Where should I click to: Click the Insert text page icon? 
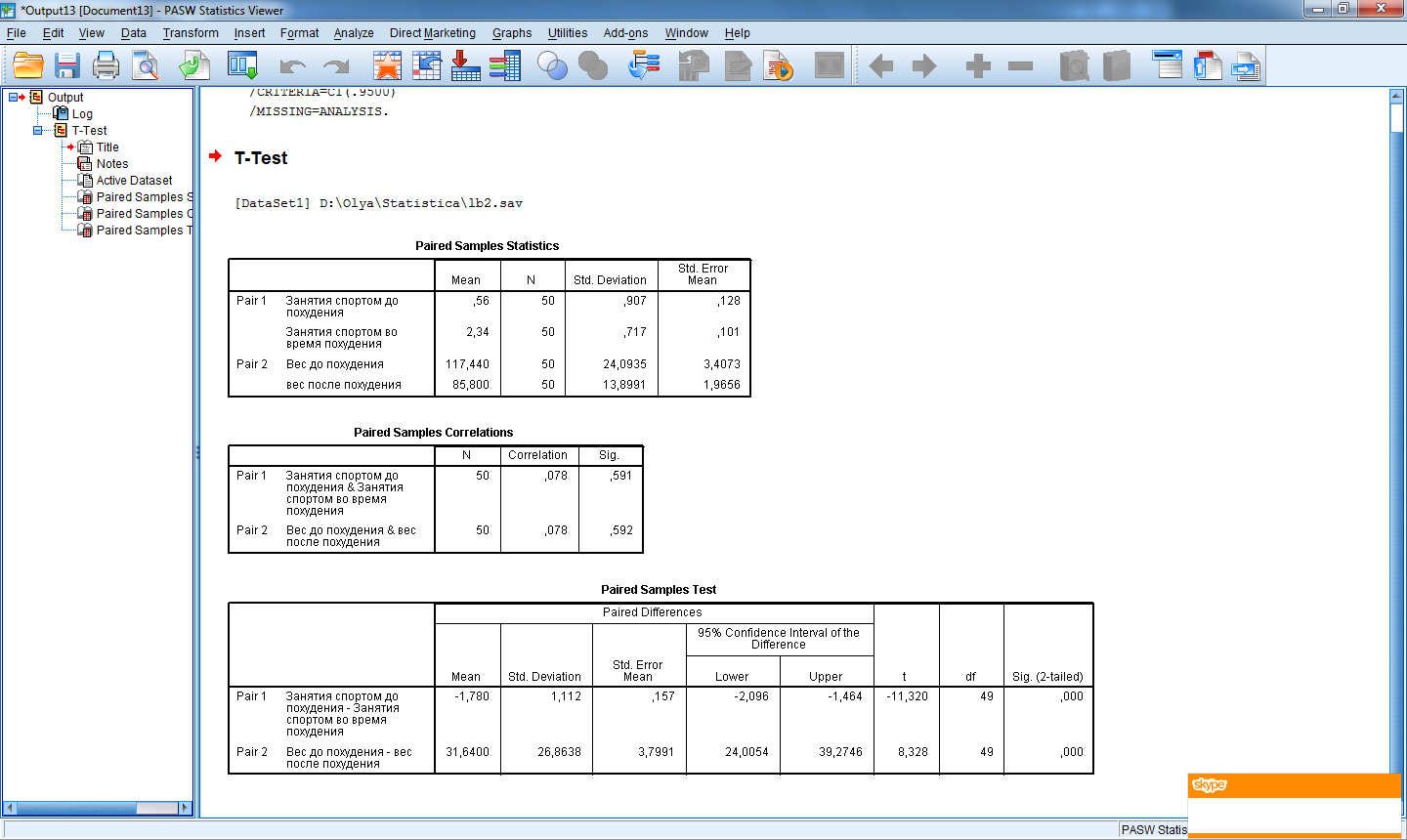1246,66
